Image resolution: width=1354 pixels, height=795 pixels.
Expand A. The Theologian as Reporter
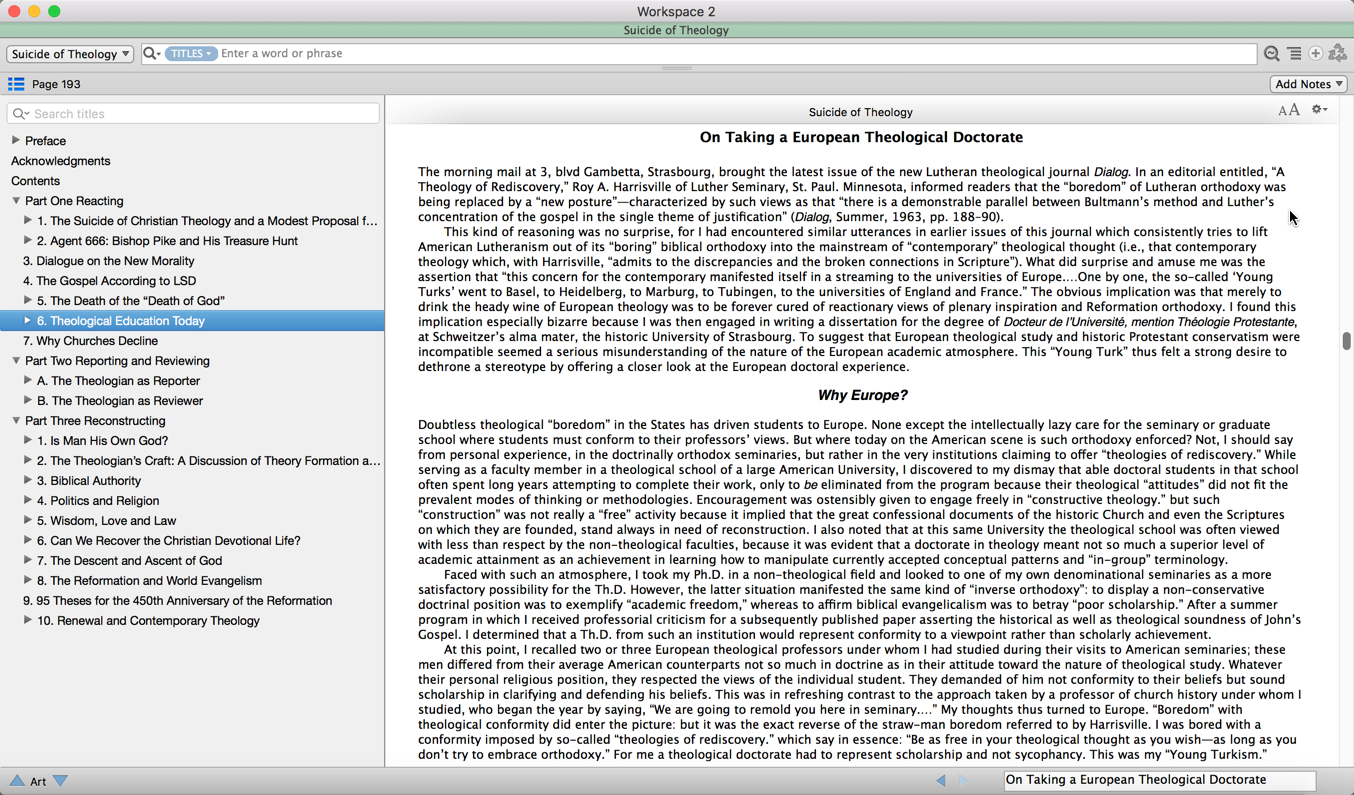(27, 381)
